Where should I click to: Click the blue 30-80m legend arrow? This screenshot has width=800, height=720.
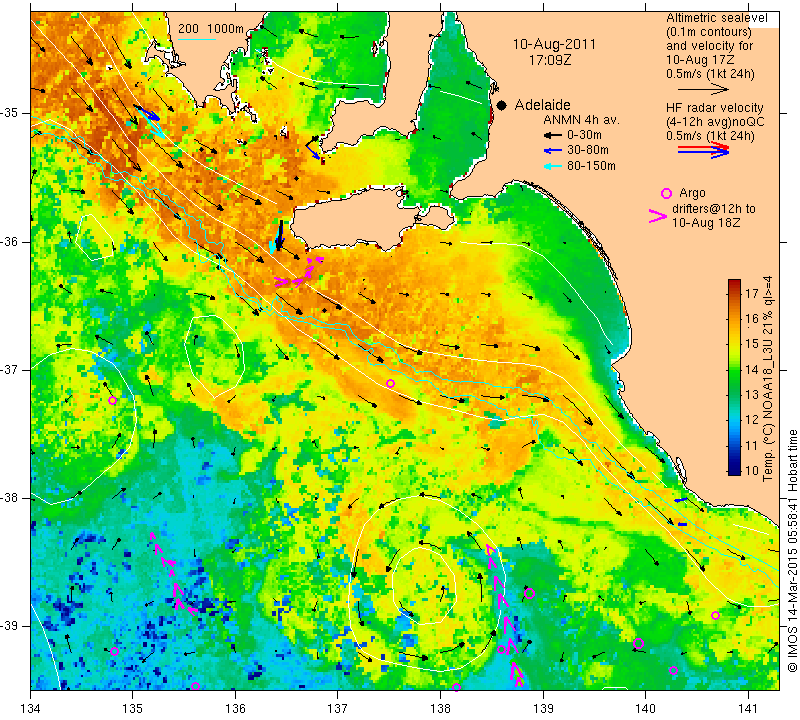tap(552, 151)
